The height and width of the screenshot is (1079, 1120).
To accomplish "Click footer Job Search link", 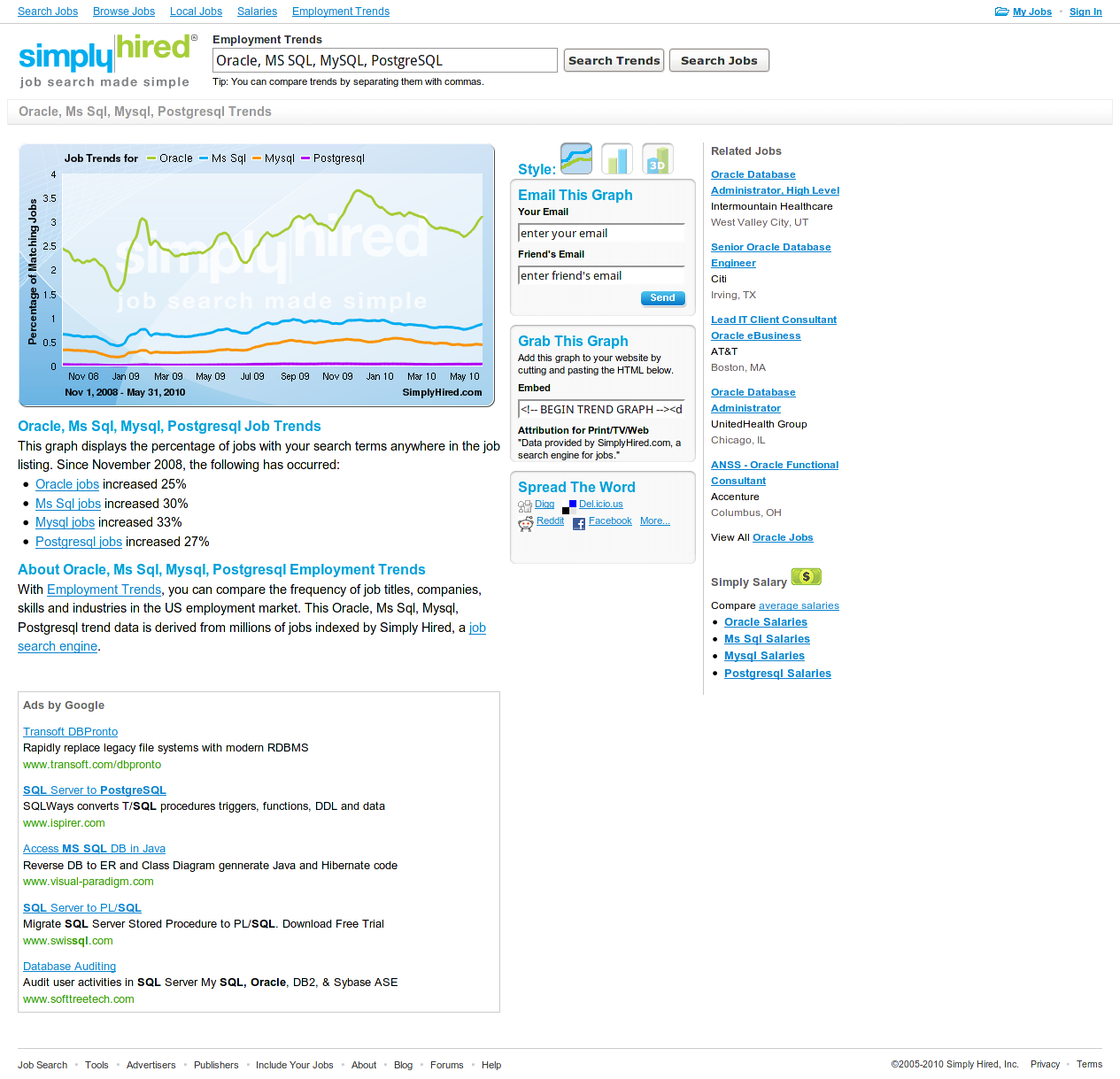I will point(42,1065).
